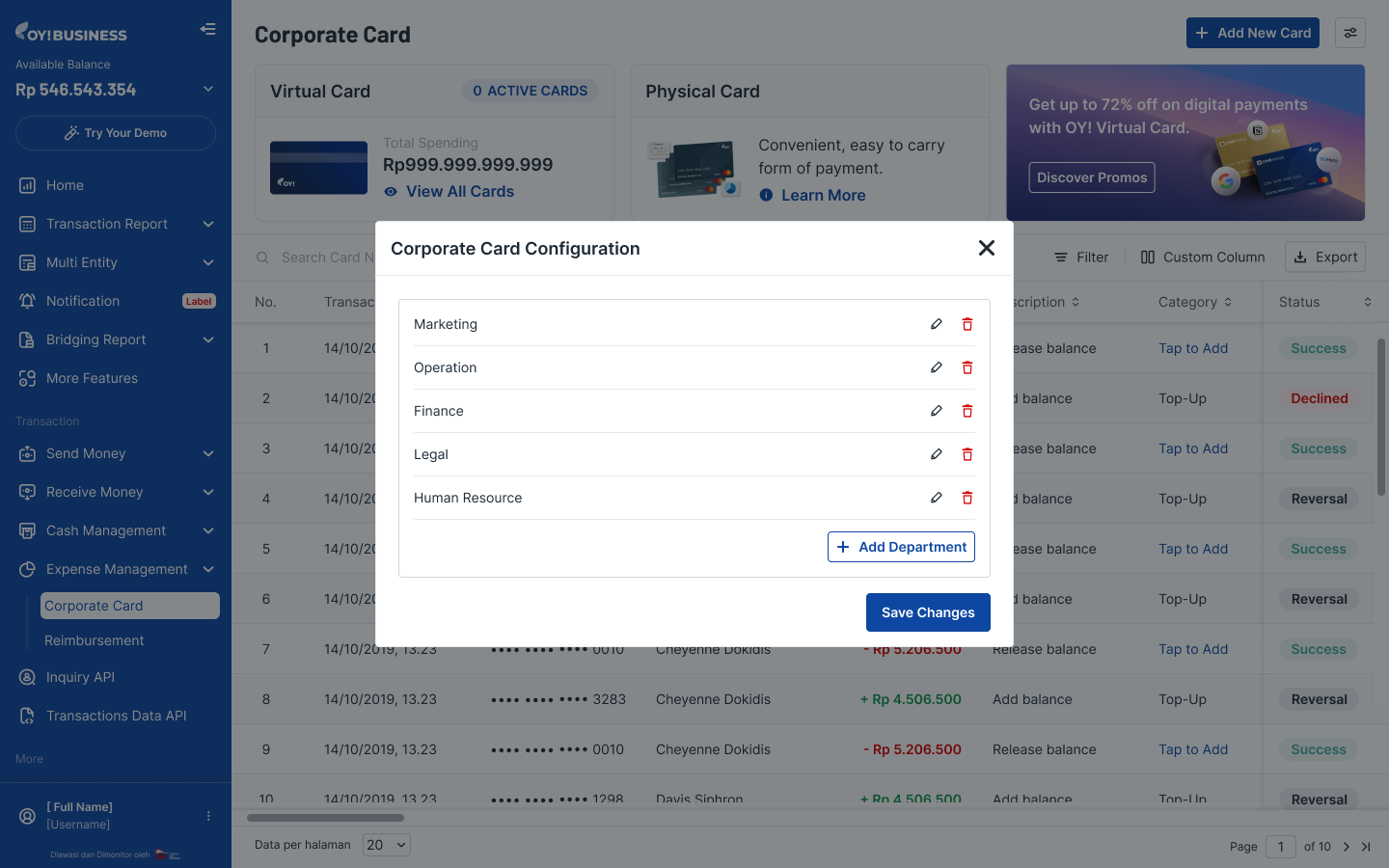Click the edit pencil for Marketing department
The image size is (1389, 868).
(936, 324)
